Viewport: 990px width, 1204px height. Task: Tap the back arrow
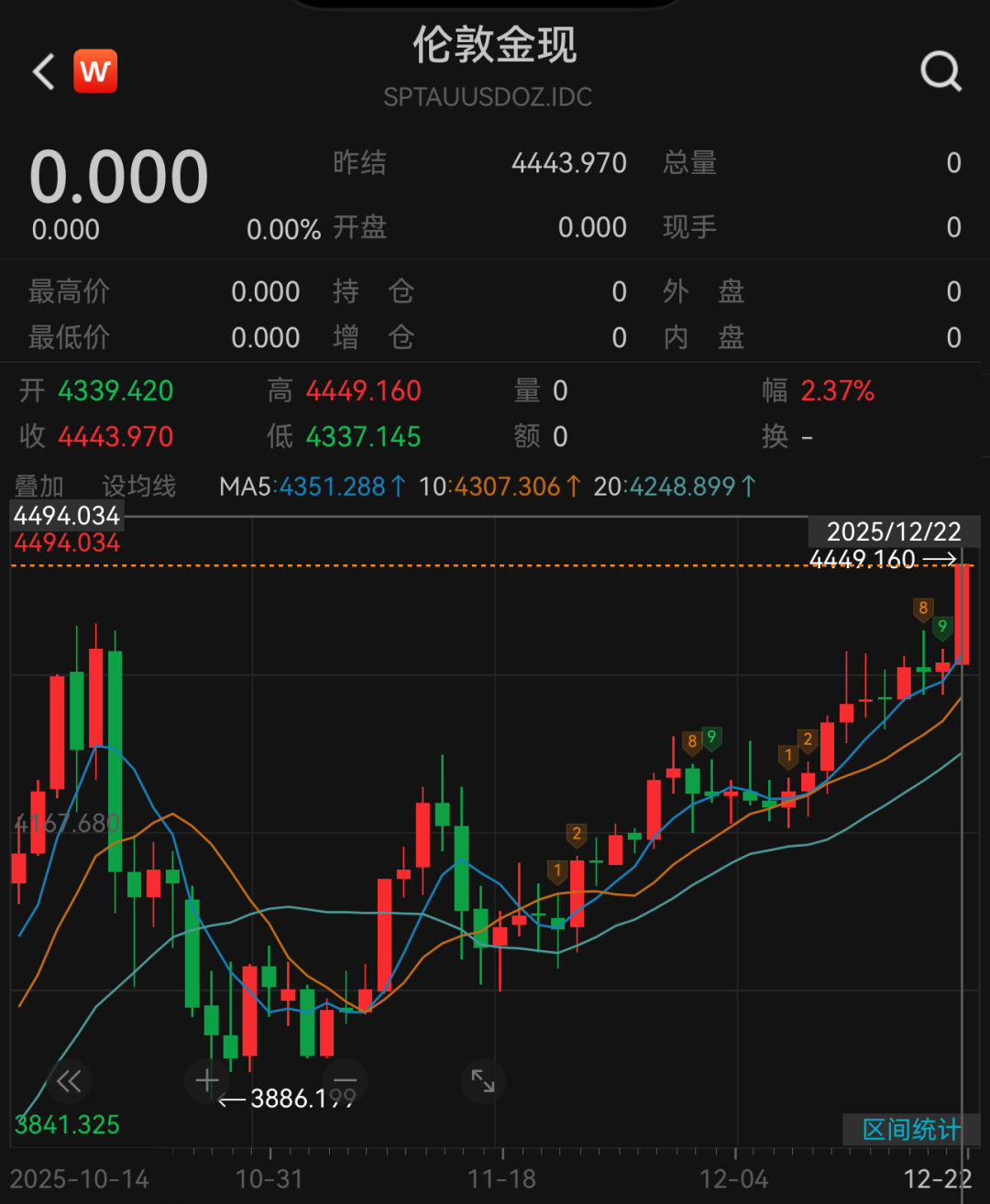tap(44, 71)
